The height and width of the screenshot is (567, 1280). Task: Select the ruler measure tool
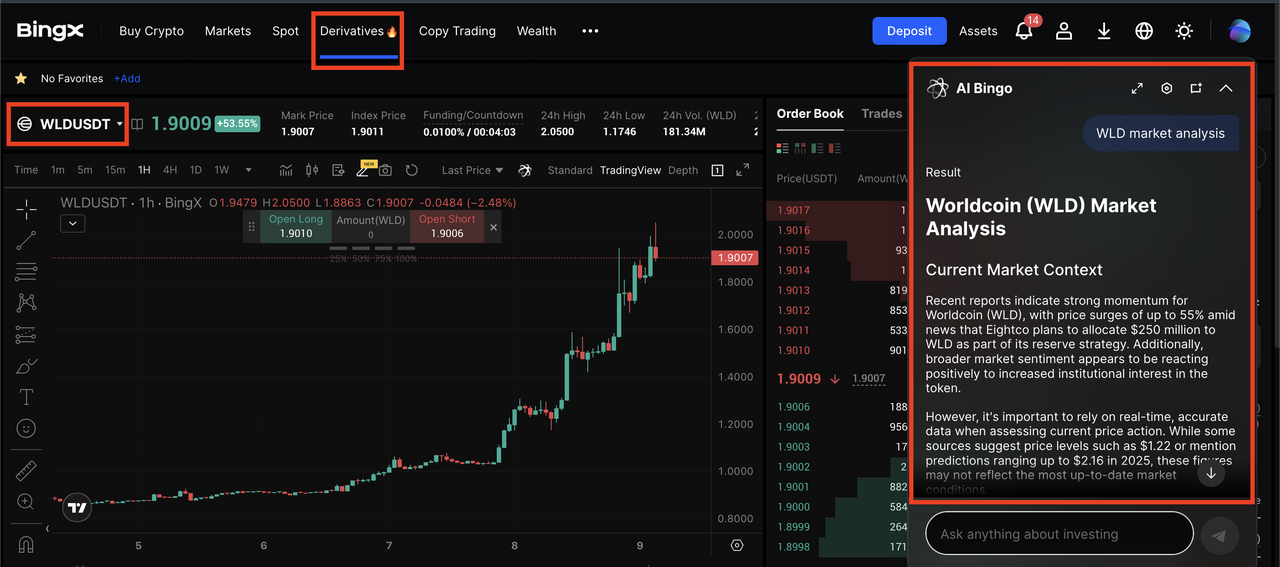(x=27, y=469)
